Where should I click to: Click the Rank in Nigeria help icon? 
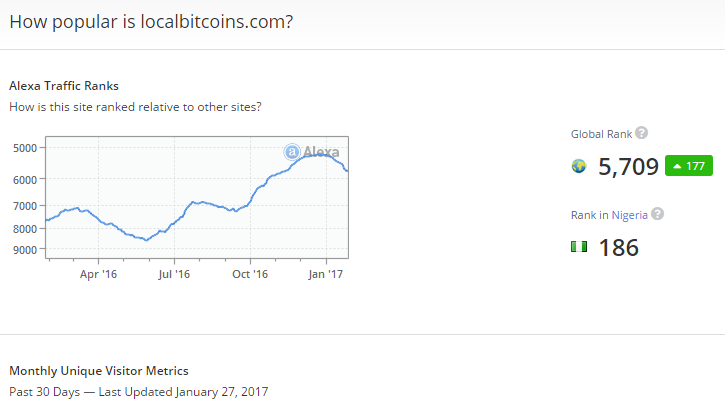pos(657,214)
